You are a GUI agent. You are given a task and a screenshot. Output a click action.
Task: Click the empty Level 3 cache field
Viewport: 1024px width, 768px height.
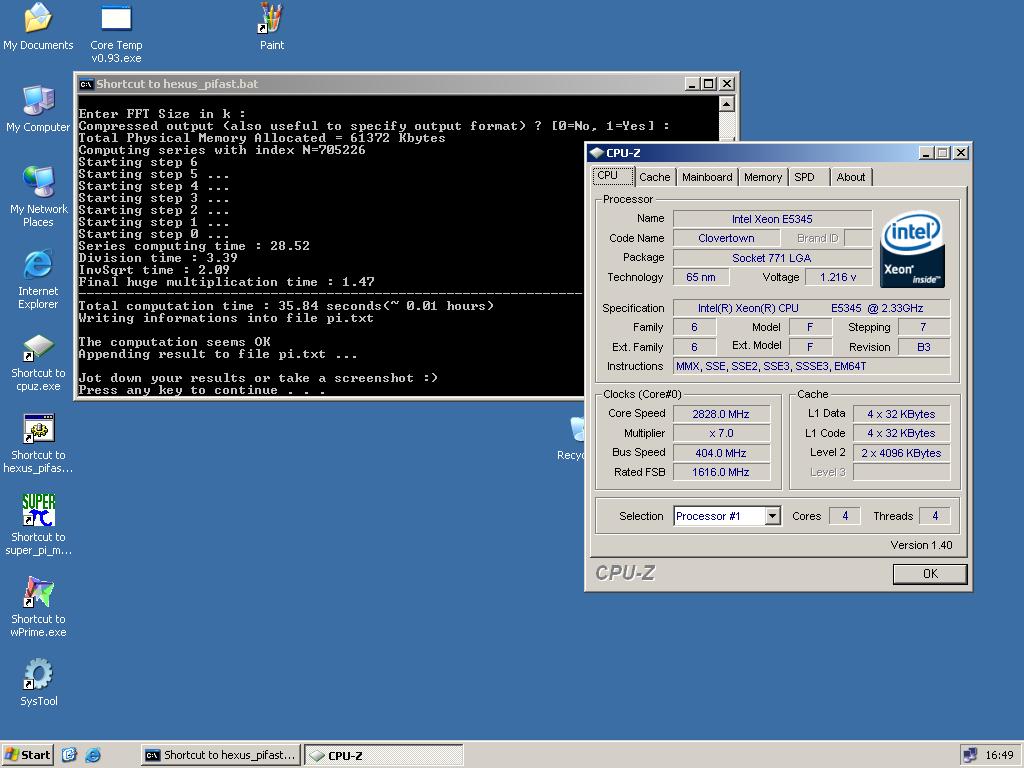click(x=901, y=472)
